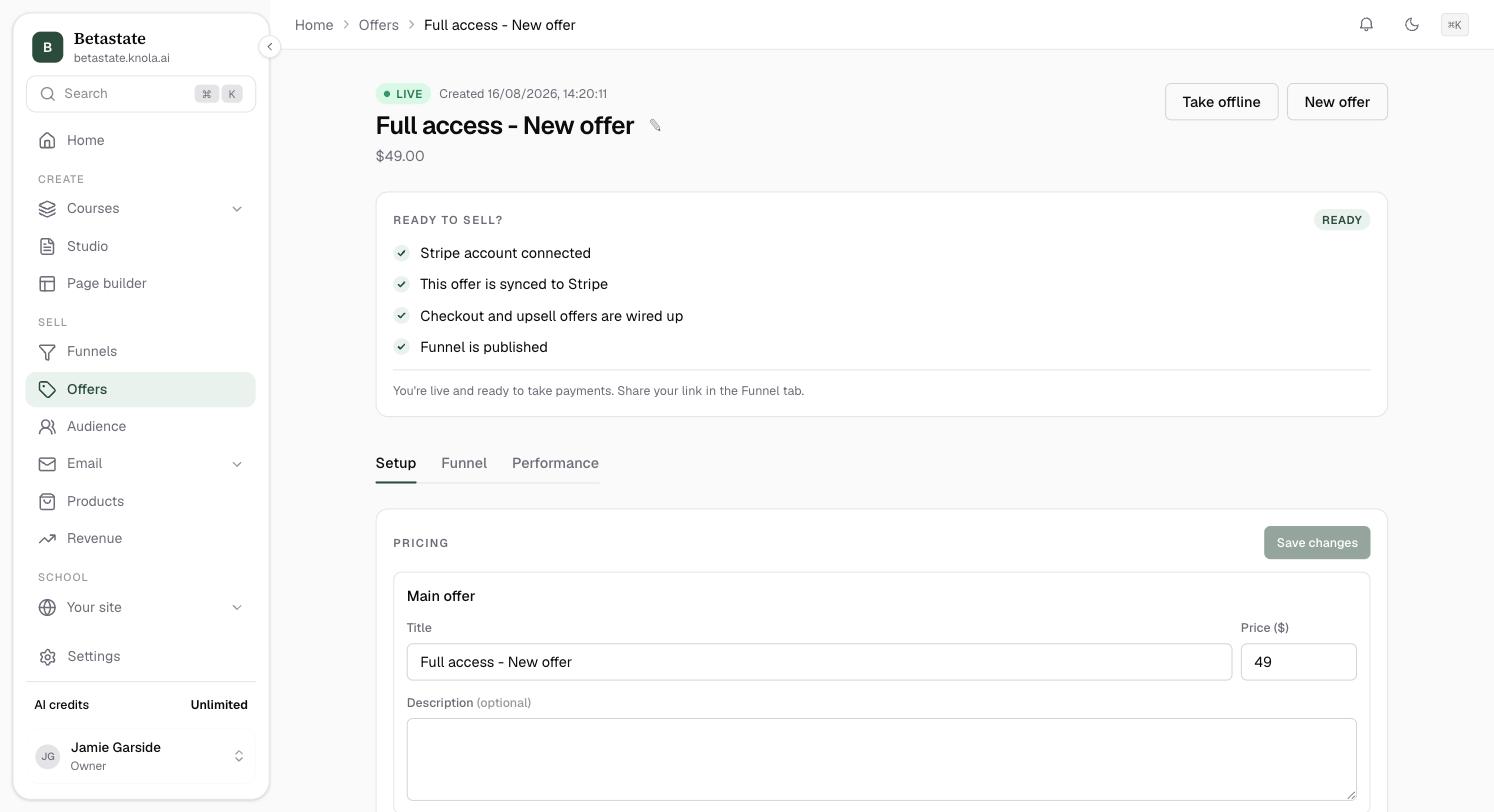This screenshot has height=812, width=1494.
Task: Open Revenue from sidebar
Action: (x=140, y=539)
